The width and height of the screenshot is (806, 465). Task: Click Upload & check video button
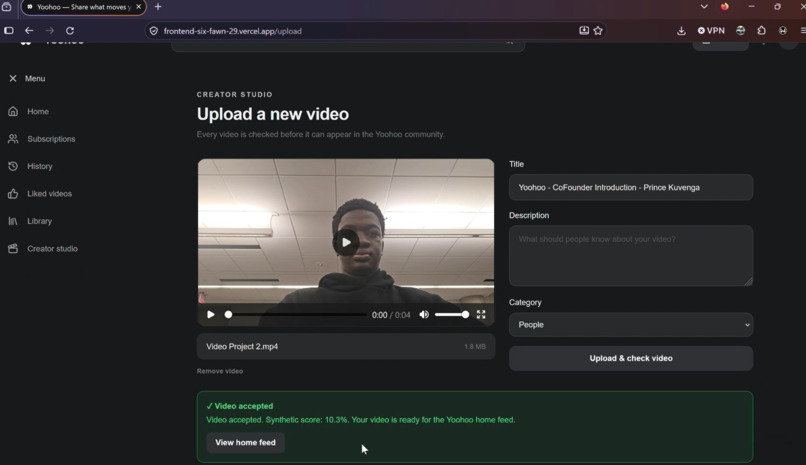coord(631,358)
